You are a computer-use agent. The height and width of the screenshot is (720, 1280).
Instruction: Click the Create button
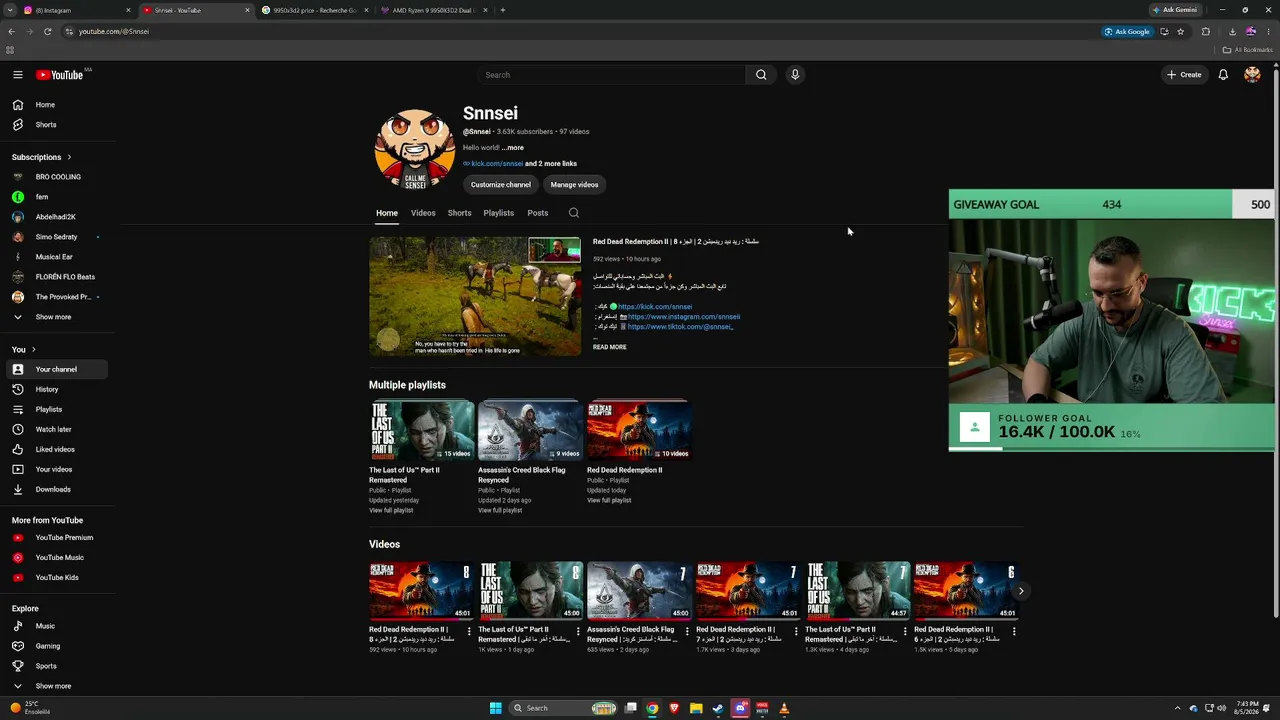click(1184, 75)
